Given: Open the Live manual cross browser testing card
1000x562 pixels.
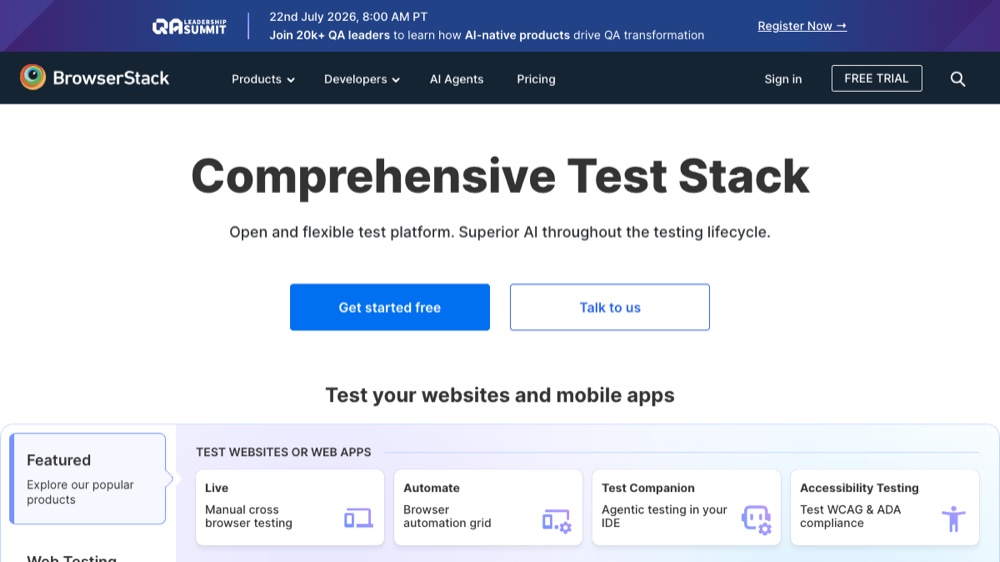Looking at the screenshot, I should tap(290, 508).
